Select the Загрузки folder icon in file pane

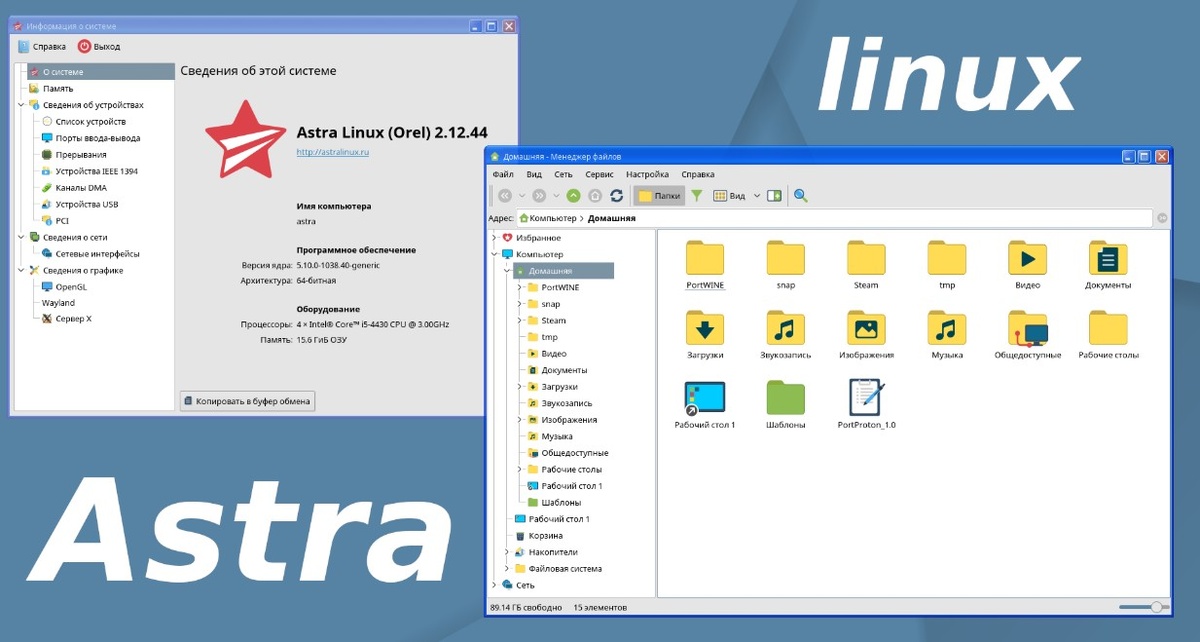pyautogui.click(x=705, y=328)
